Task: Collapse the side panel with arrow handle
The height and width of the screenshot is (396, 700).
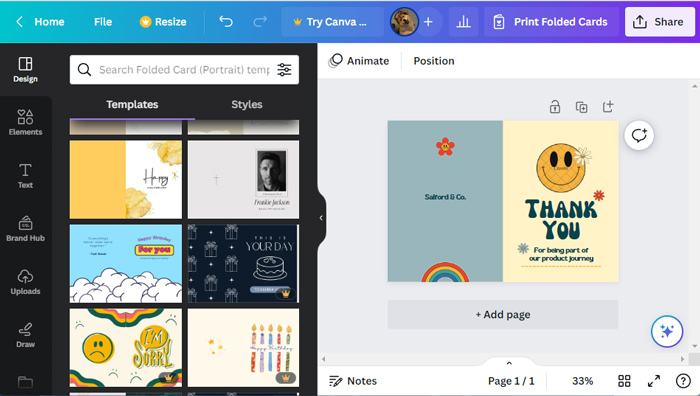Action: click(x=321, y=218)
